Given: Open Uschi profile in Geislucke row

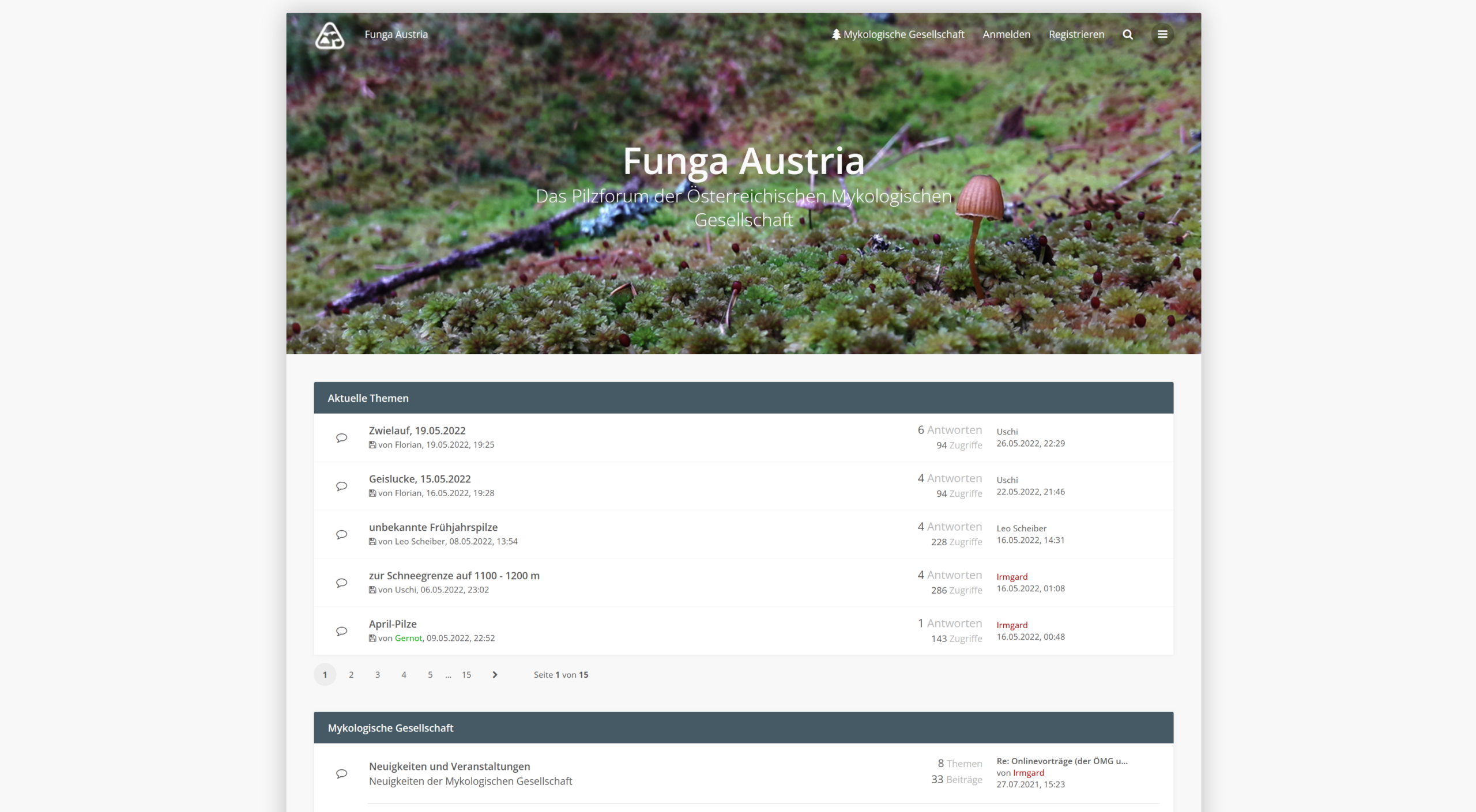Looking at the screenshot, I should [x=1007, y=480].
